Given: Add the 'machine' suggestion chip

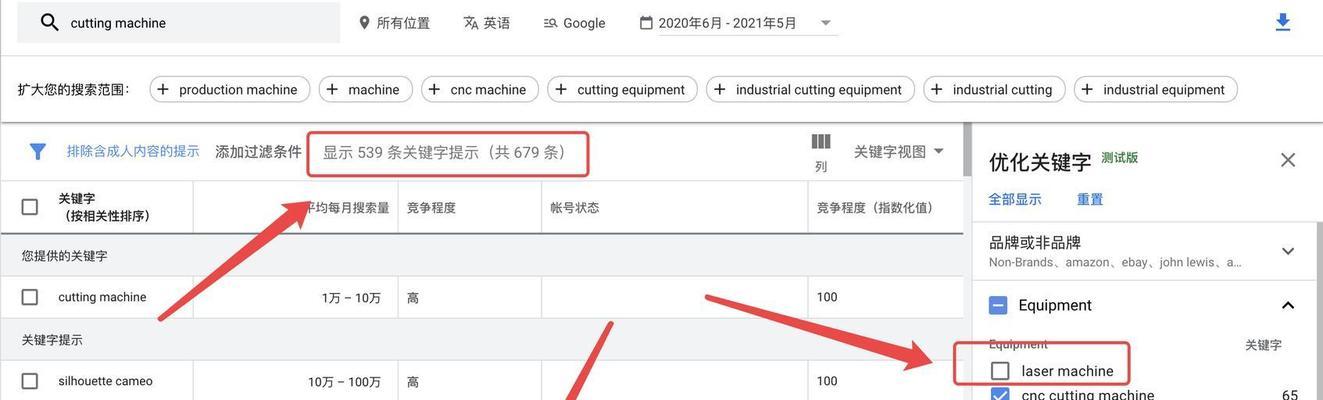Looking at the screenshot, I should pyautogui.click(x=366, y=89).
